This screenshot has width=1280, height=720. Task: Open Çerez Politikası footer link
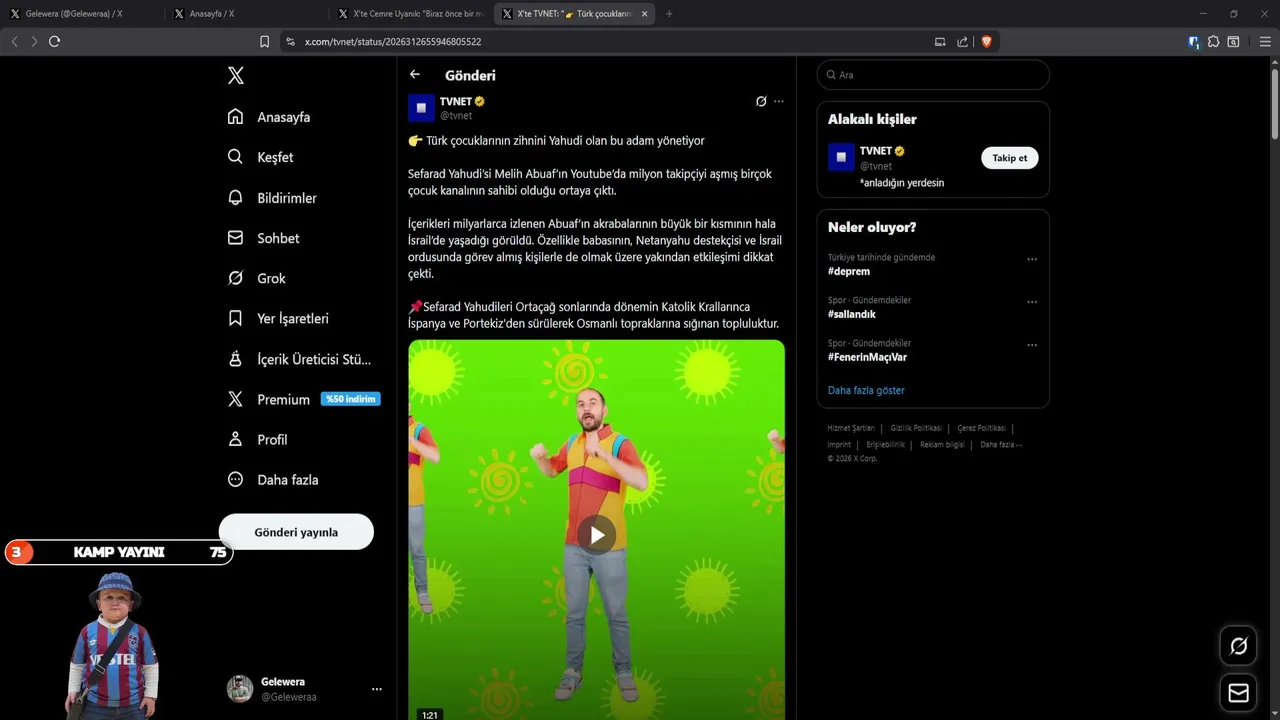[981, 428]
